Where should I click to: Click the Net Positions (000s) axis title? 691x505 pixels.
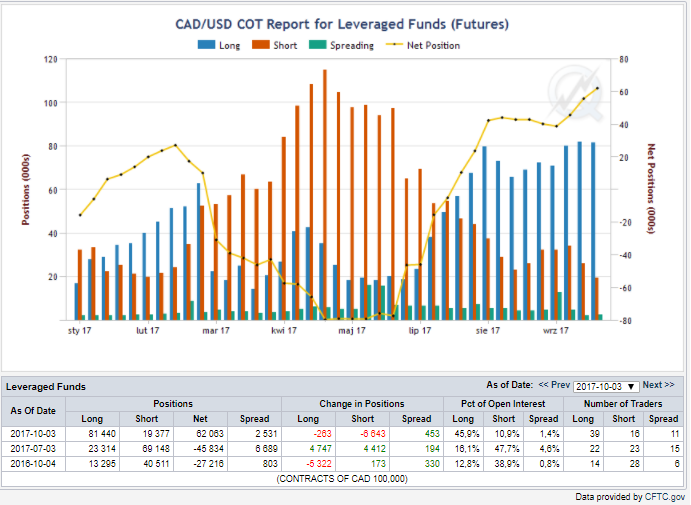point(651,189)
